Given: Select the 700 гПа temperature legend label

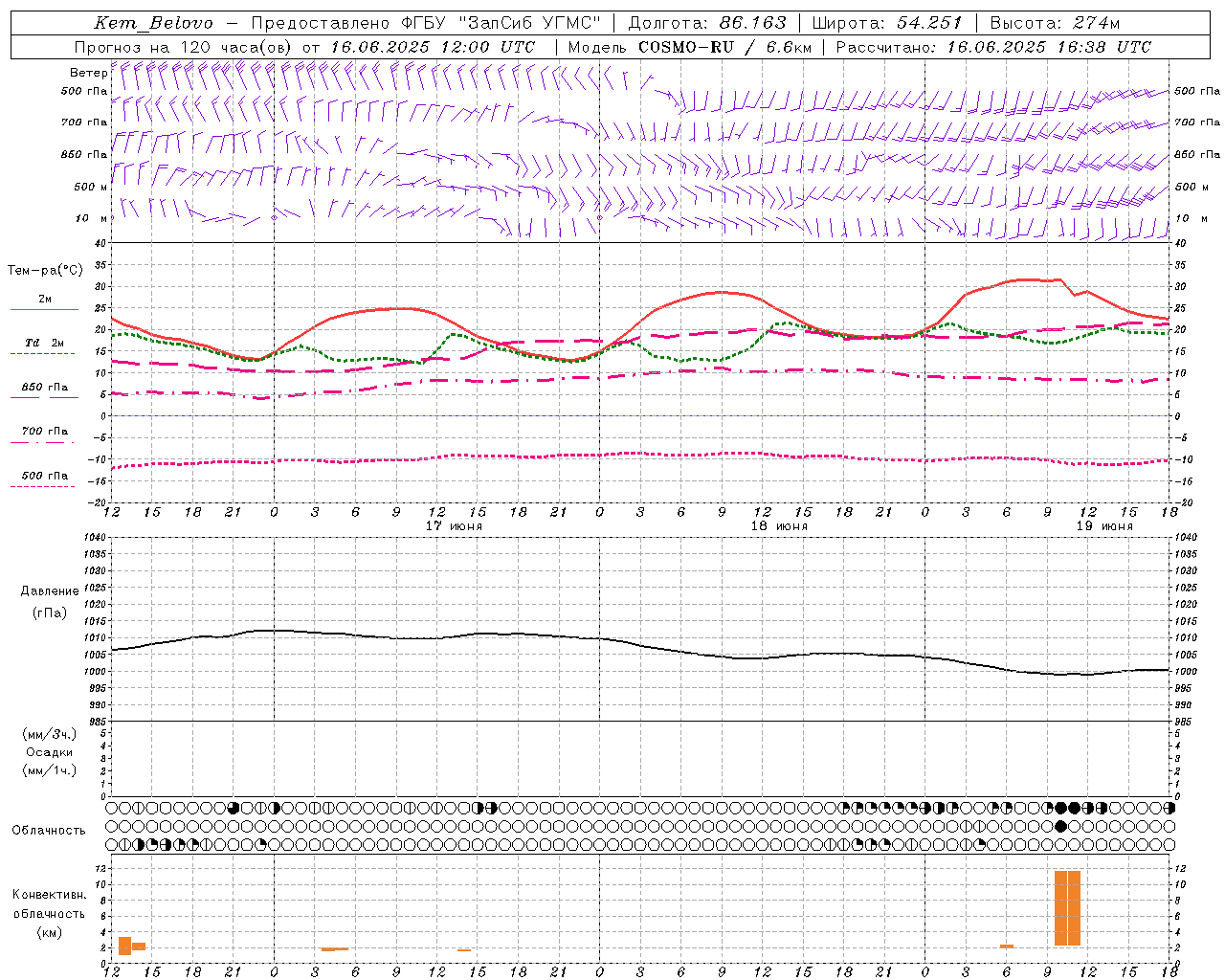Looking at the screenshot, I should (45, 432).
